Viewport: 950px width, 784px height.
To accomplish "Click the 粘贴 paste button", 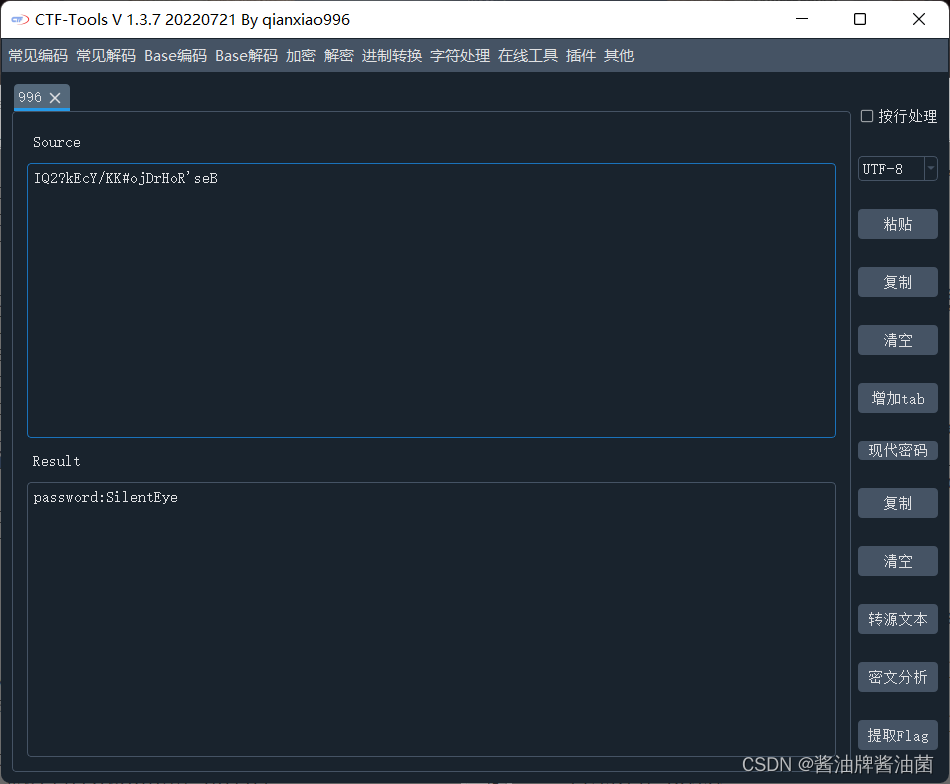I will [898, 224].
